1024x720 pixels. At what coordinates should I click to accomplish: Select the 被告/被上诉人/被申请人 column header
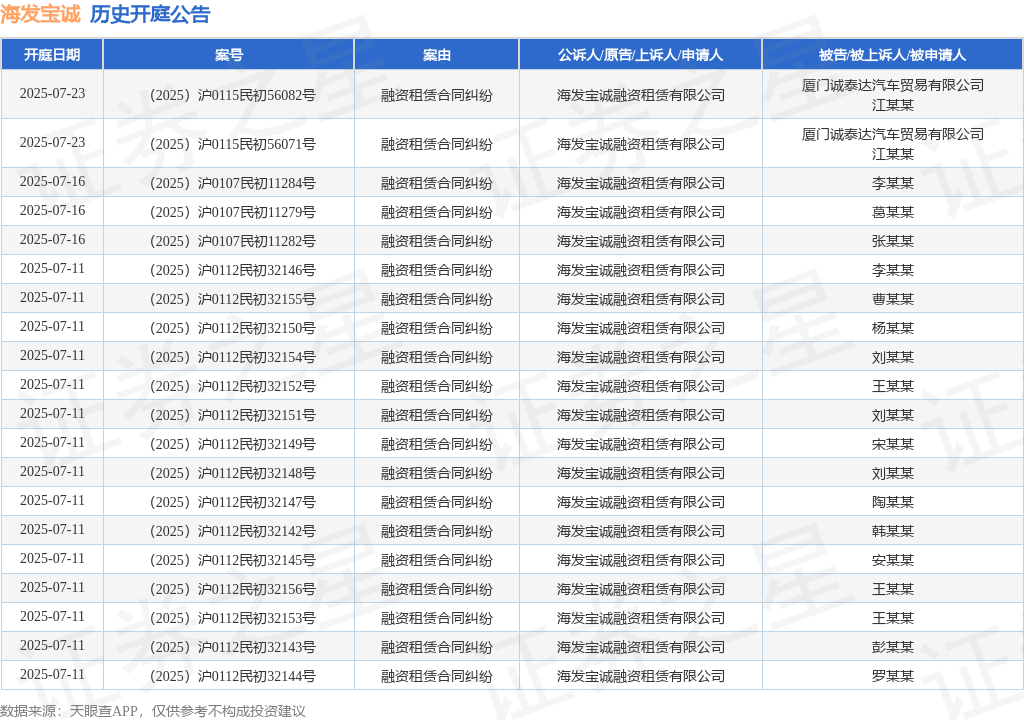pyautogui.click(x=892, y=55)
